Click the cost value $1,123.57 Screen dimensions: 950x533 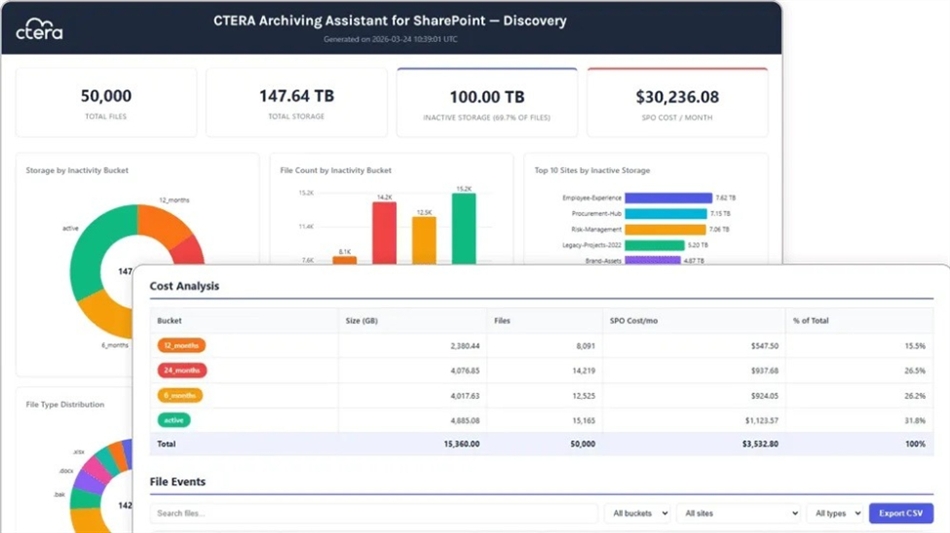tap(762, 420)
